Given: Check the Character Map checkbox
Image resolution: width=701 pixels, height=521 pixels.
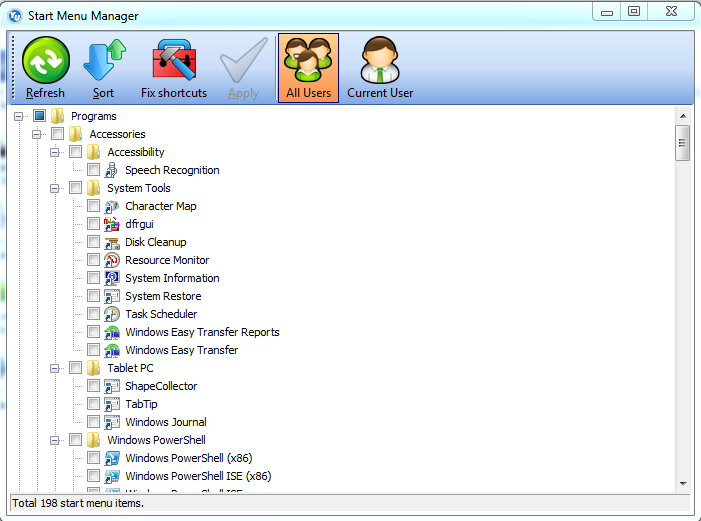Looking at the screenshot, I should pos(93,206).
